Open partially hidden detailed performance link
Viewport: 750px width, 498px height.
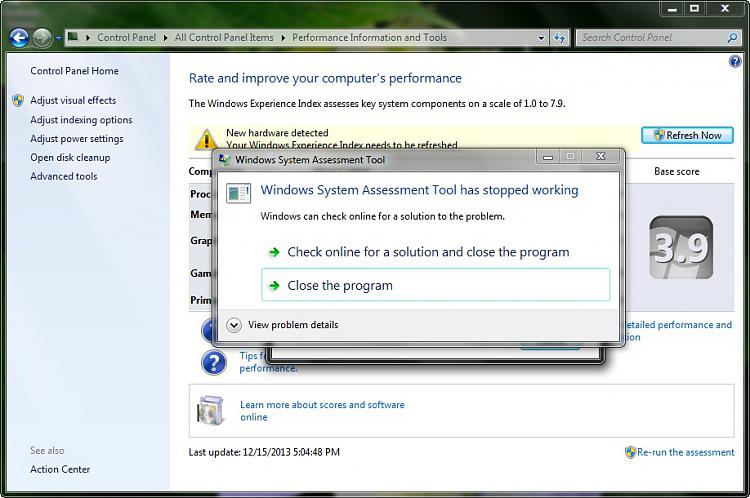(678, 331)
